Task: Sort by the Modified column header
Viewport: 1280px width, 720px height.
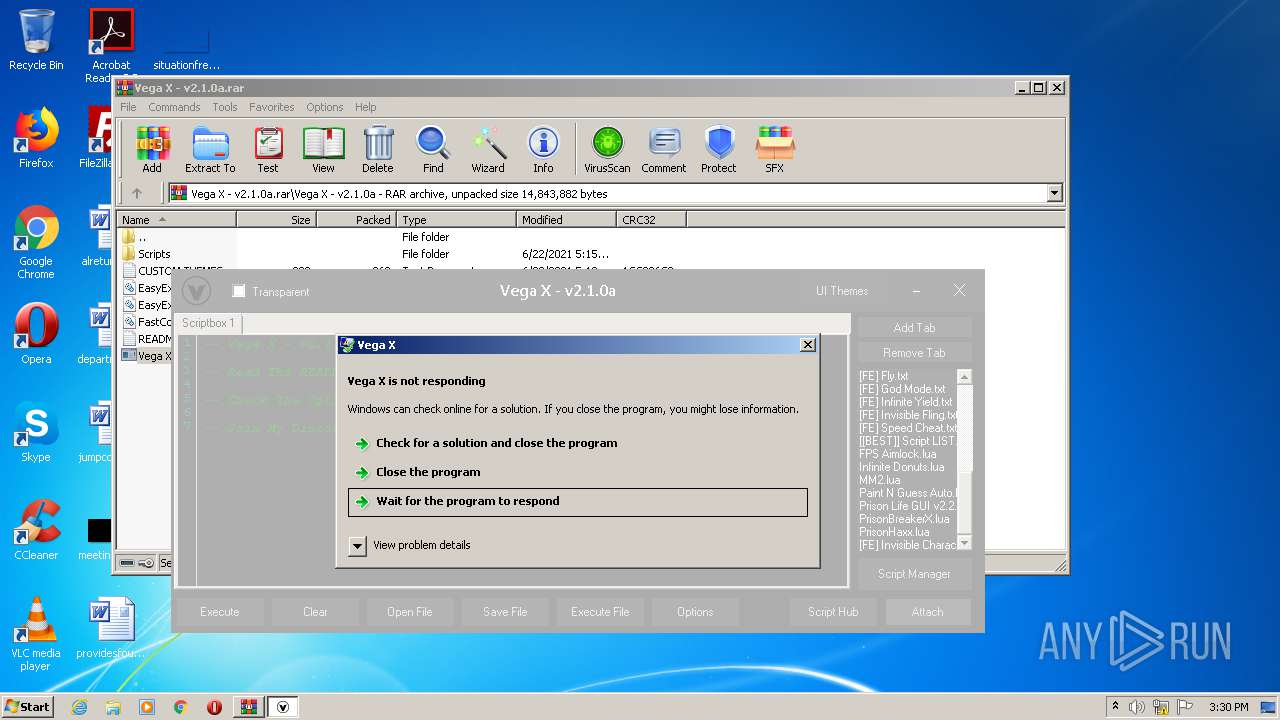Action: [x=566, y=220]
